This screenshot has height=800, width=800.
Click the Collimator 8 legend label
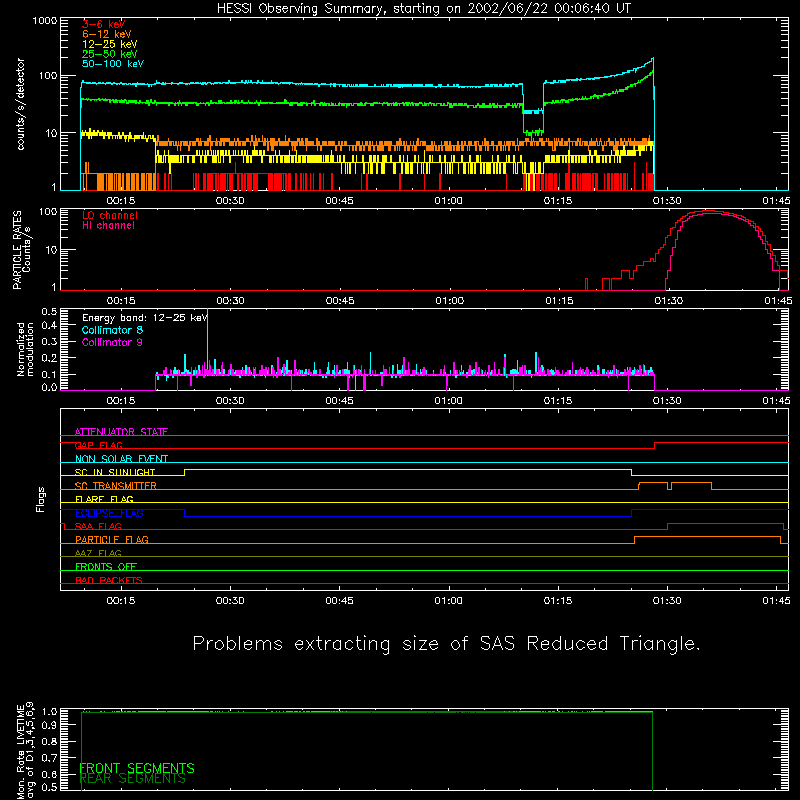pyautogui.click(x=112, y=330)
